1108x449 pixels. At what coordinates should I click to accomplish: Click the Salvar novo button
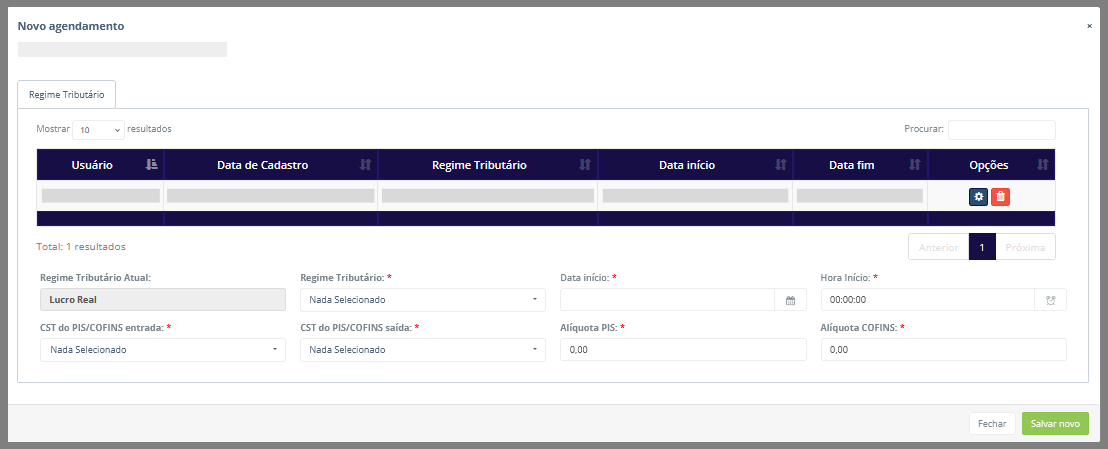tap(1055, 424)
